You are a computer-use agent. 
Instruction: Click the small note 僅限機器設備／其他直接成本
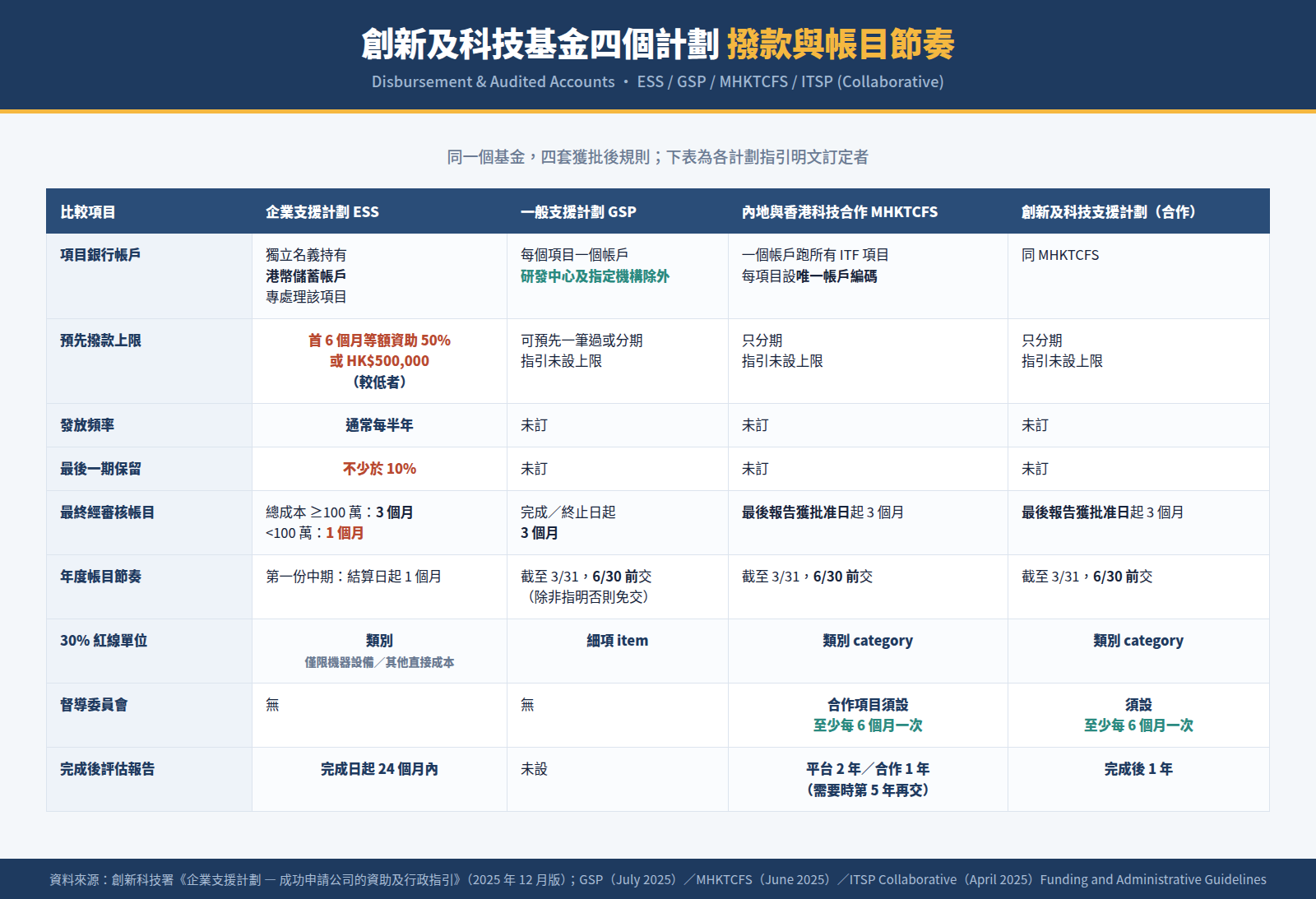coord(379,662)
